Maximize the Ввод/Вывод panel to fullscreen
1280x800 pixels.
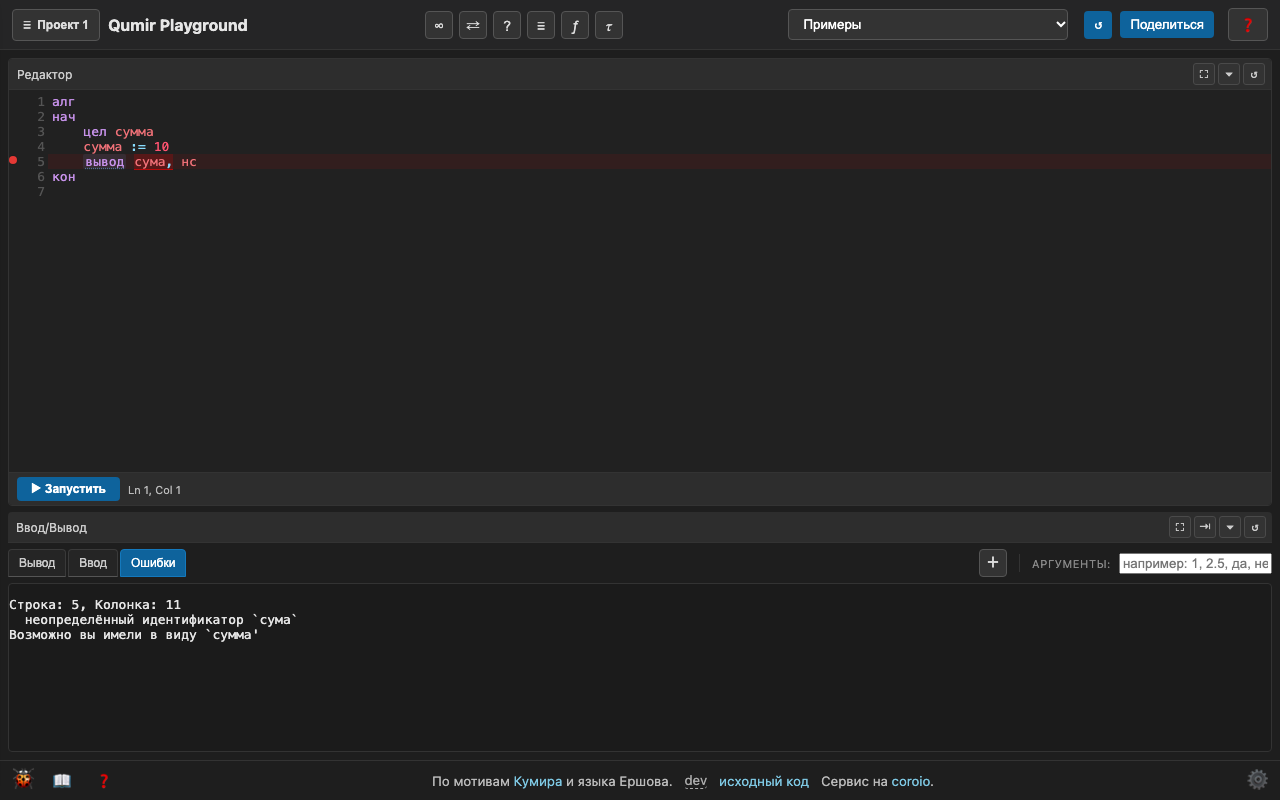pos(1180,527)
